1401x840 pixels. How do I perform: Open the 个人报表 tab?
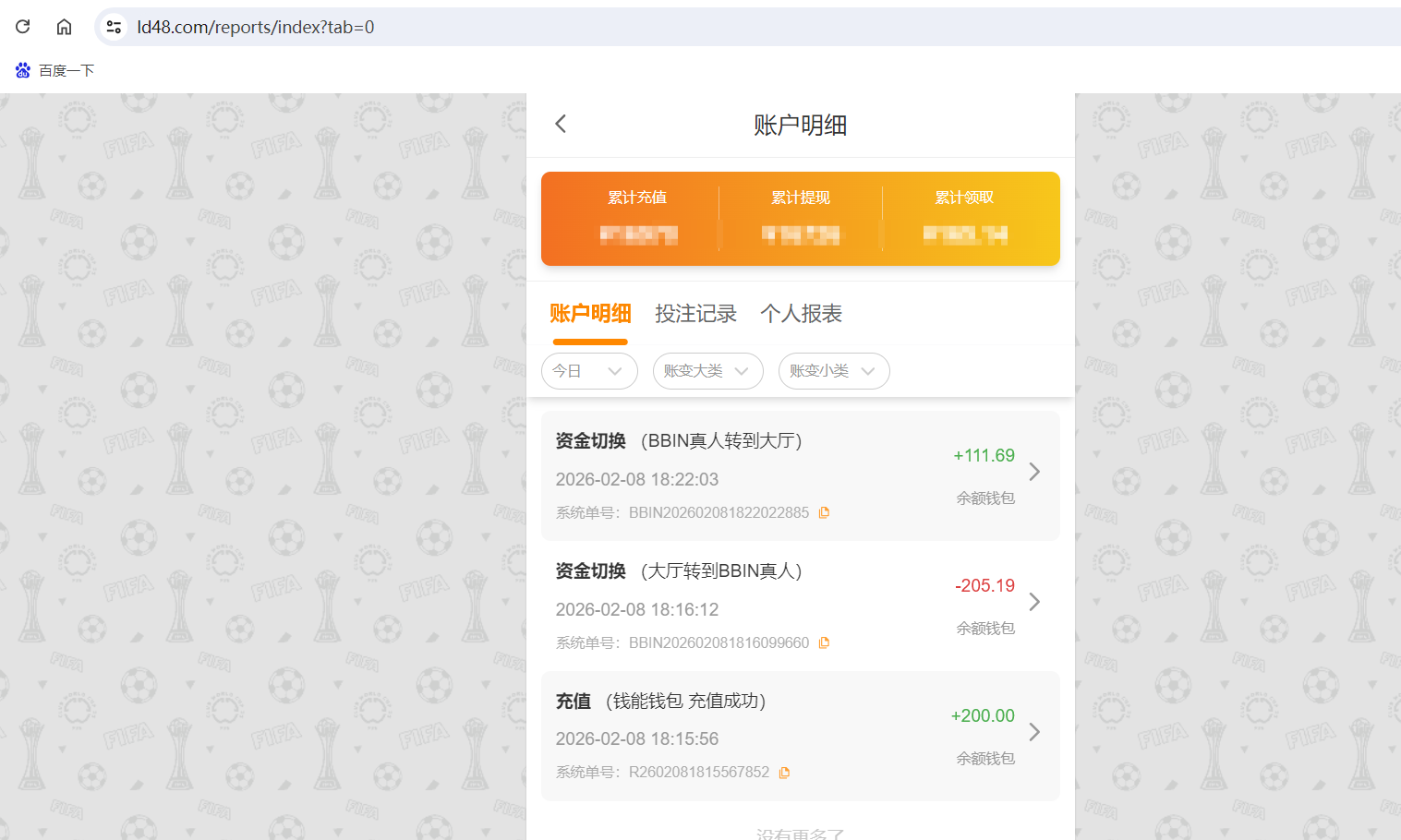(800, 314)
